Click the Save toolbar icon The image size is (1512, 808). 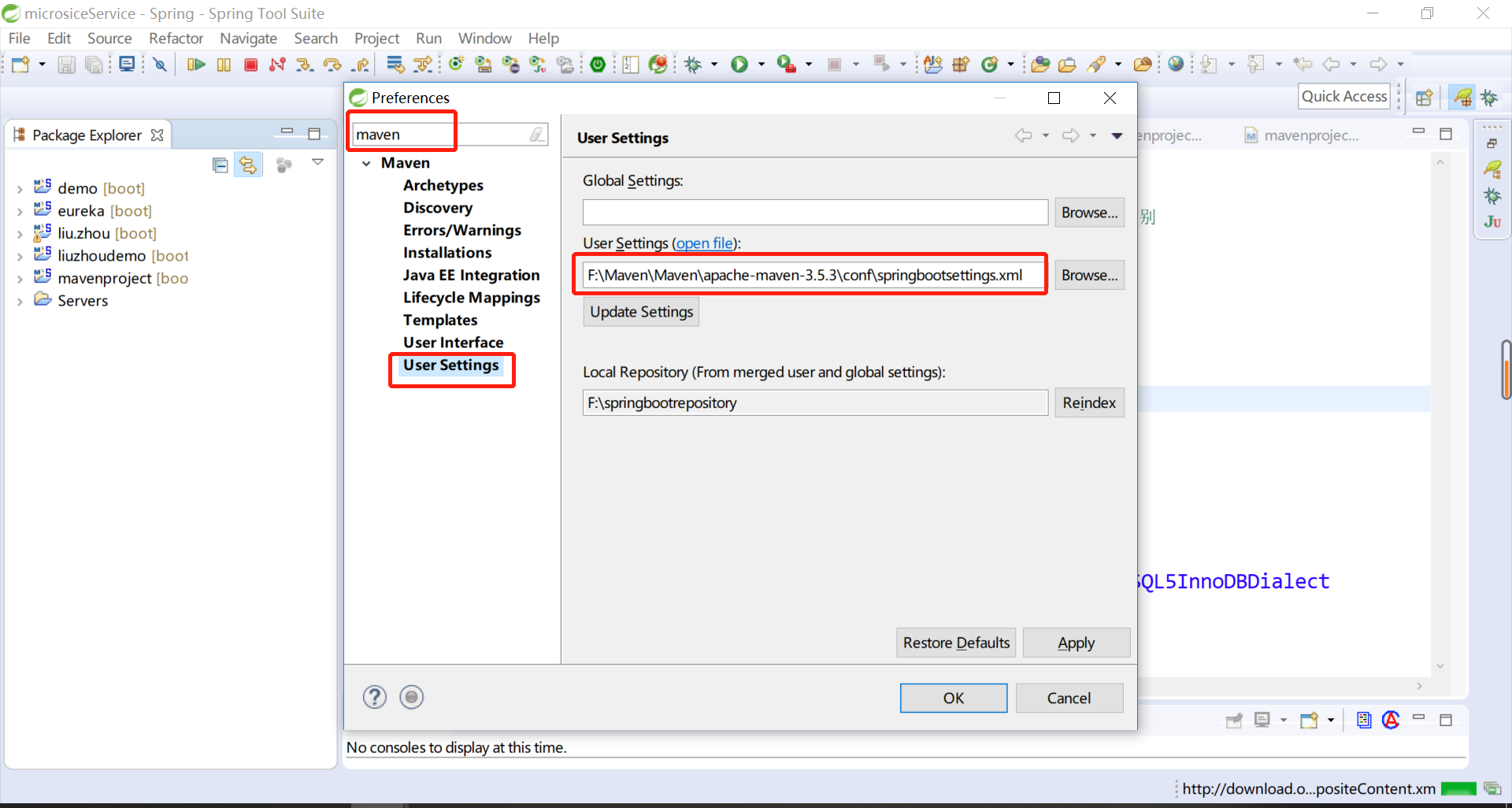(x=67, y=65)
